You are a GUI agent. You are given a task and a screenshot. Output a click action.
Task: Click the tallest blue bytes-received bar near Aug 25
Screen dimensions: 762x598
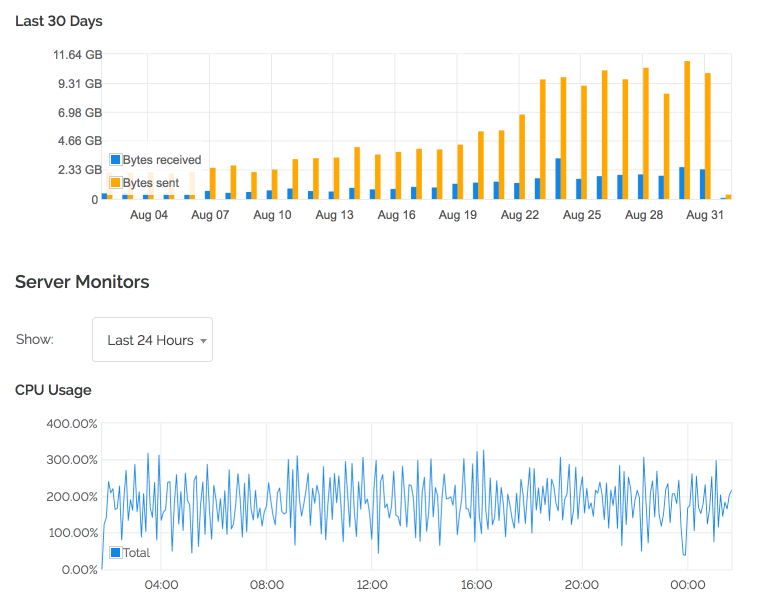tap(558, 179)
